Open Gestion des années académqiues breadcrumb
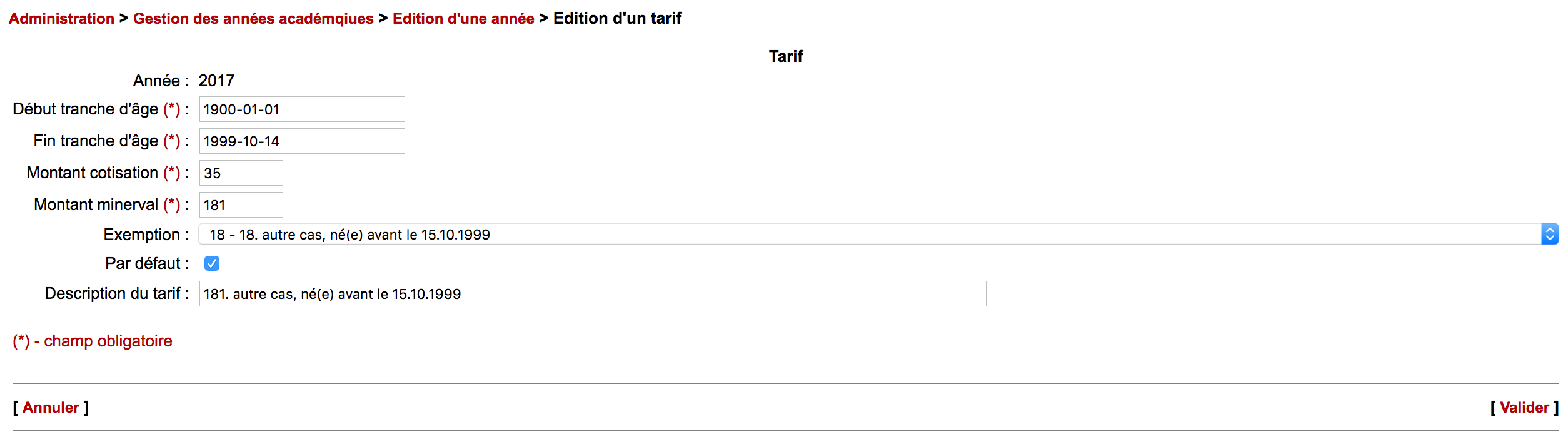 [x=253, y=19]
